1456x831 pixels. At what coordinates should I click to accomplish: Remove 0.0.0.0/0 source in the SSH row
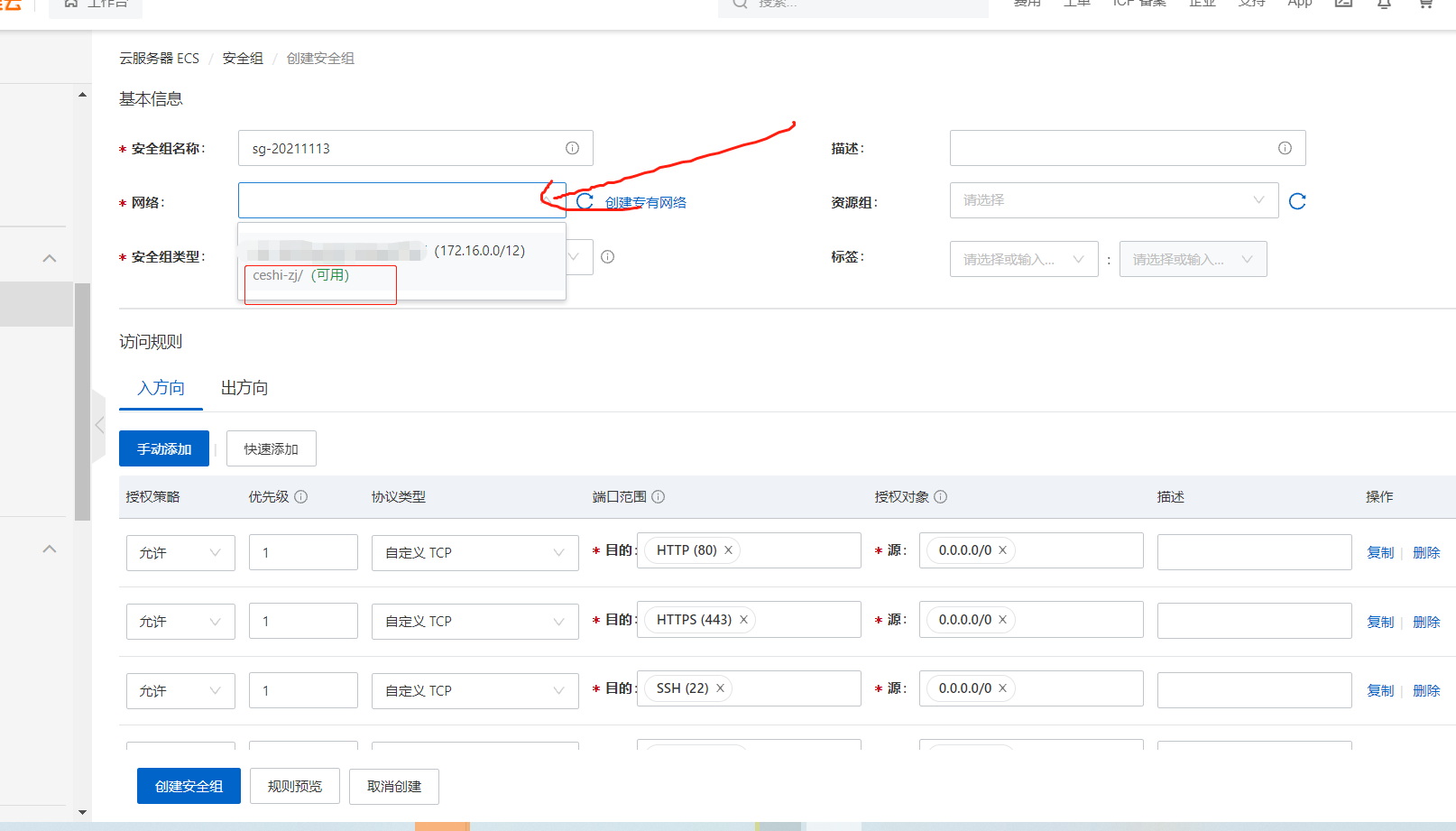(1002, 688)
